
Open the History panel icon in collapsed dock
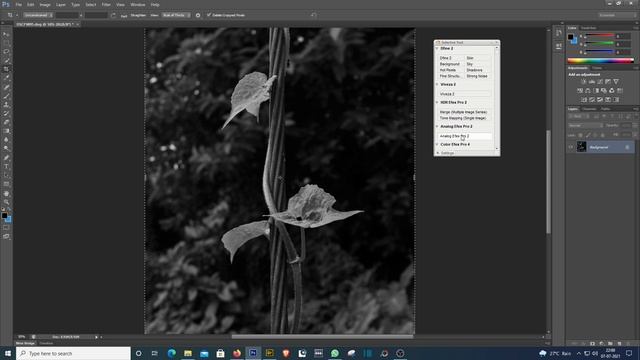(558, 33)
